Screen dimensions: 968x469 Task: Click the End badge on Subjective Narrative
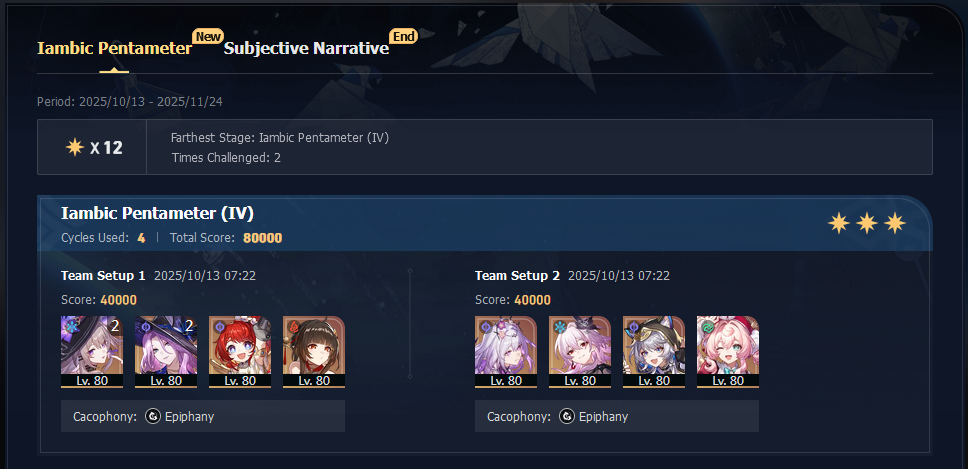(x=404, y=36)
